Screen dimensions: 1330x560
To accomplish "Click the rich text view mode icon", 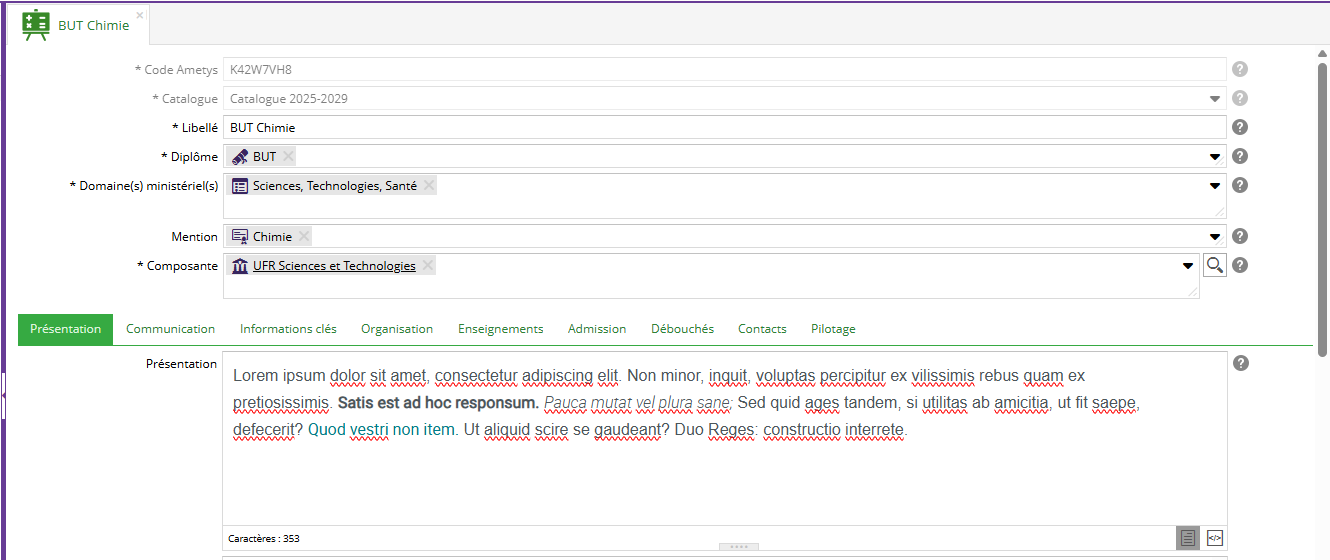I will click(x=1187, y=538).
